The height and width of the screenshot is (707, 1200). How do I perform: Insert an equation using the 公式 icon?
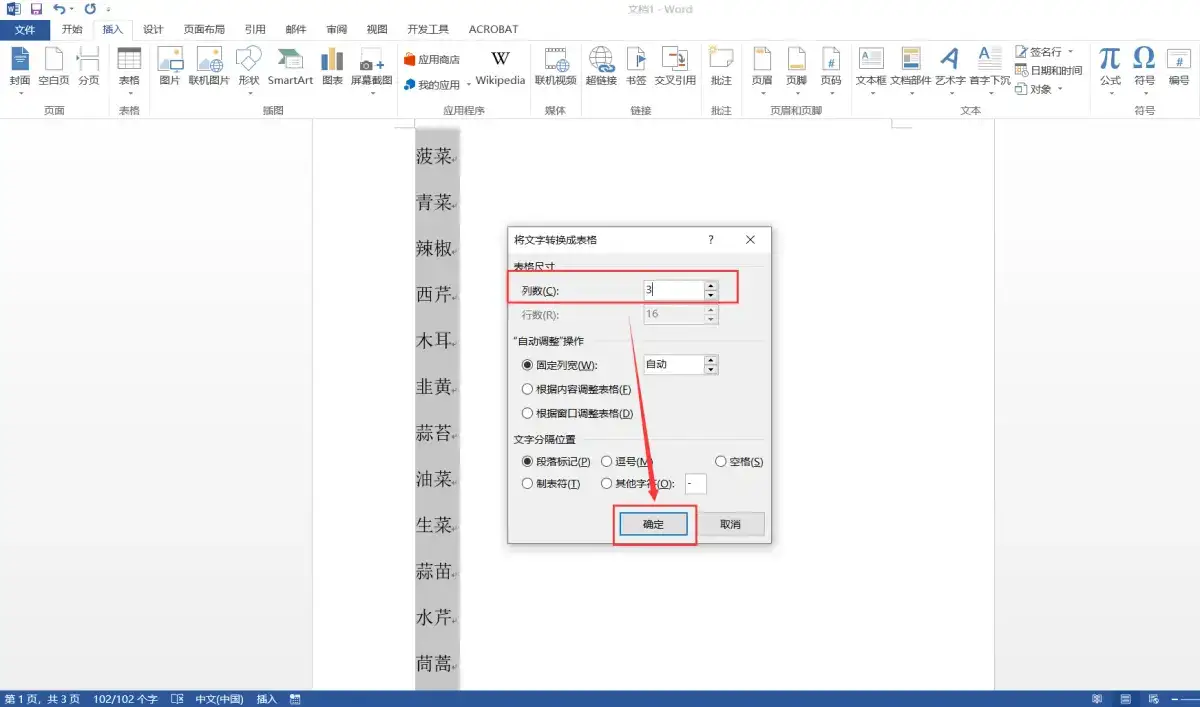point(1108,68)
